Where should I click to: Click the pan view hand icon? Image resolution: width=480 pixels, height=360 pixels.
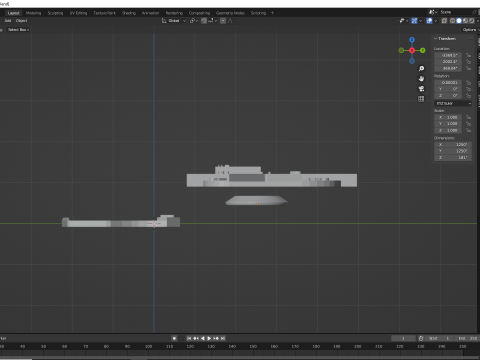point(421,79)
